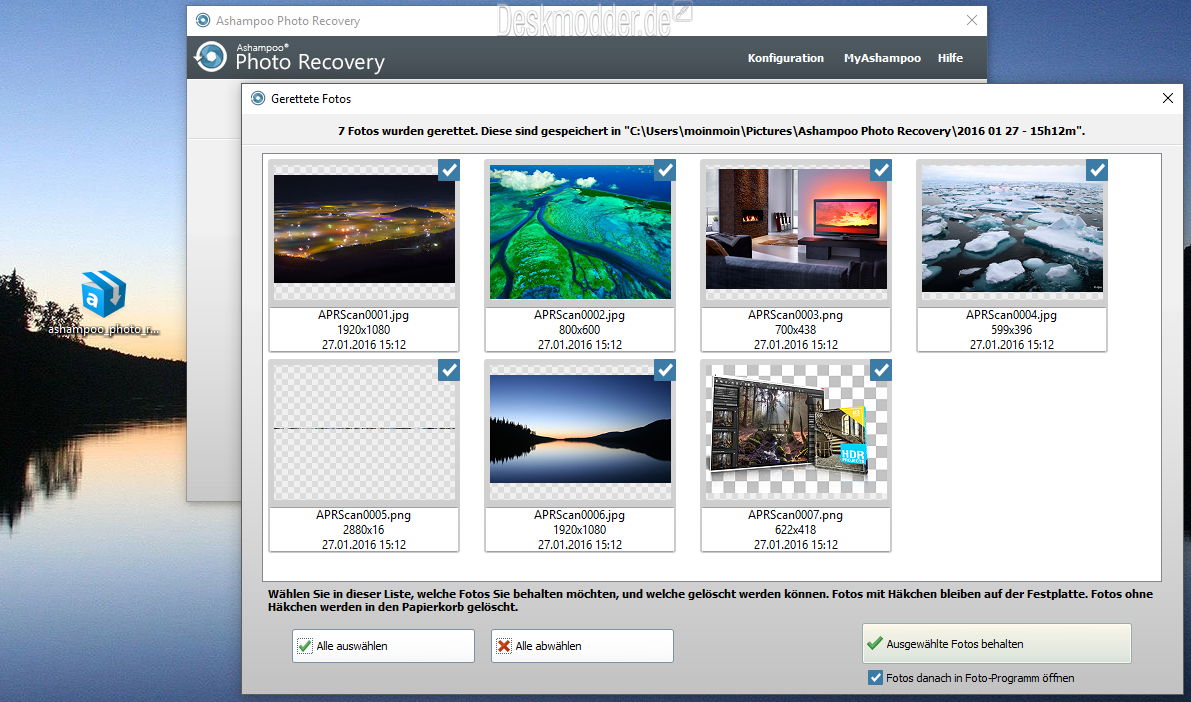Open the Hilfe menu
This screenshot has height=702, width=1191.
click(x=950, y=58)
